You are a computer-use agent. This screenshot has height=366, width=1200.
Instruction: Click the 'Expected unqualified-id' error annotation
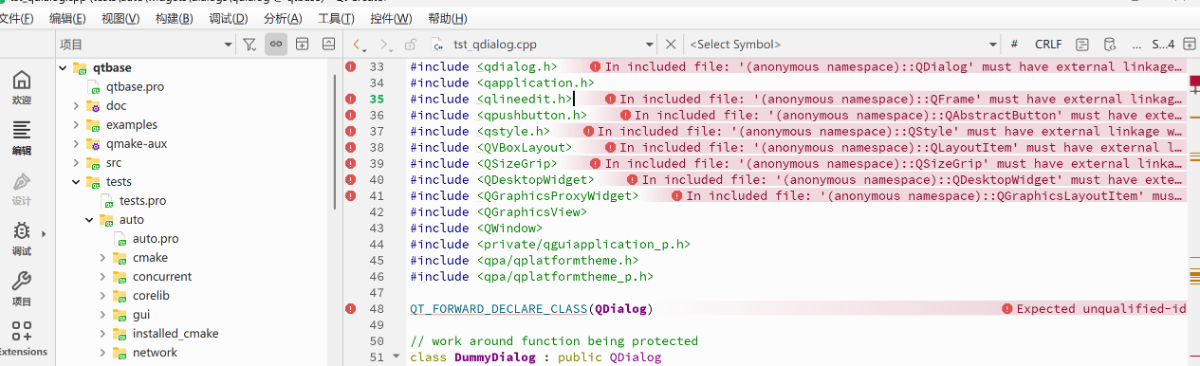pos(1095,309)
